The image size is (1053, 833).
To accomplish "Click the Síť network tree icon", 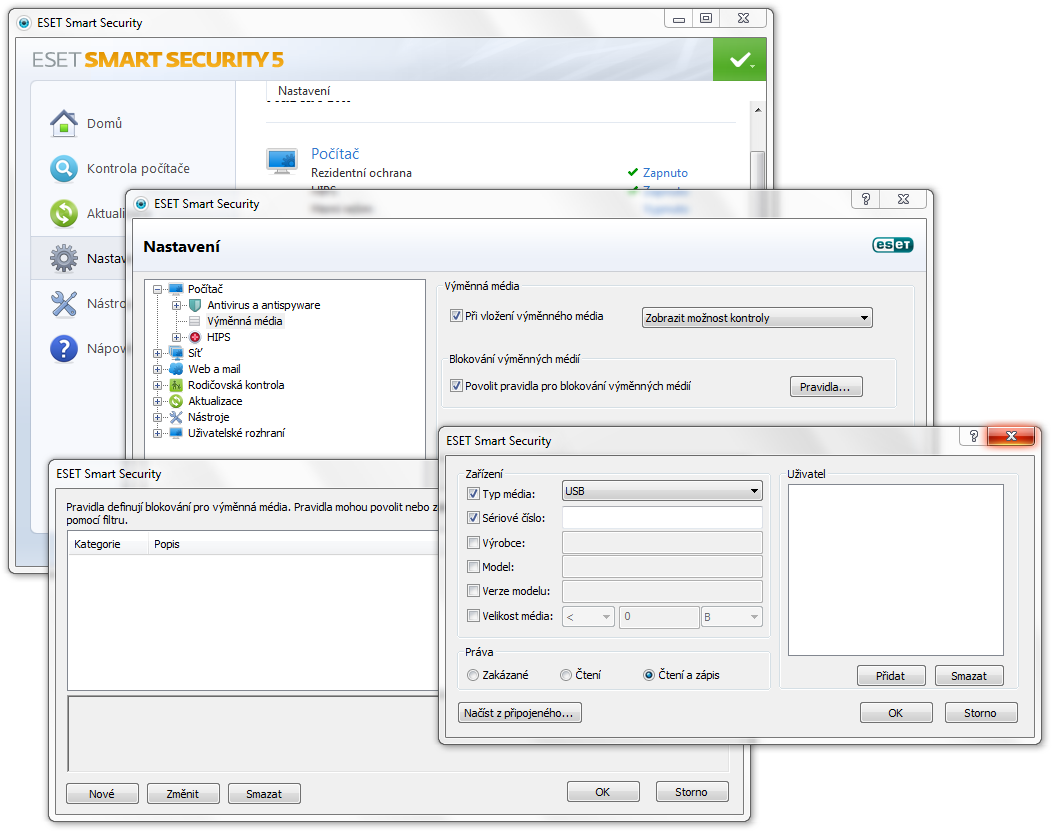I will coord(176,353).
